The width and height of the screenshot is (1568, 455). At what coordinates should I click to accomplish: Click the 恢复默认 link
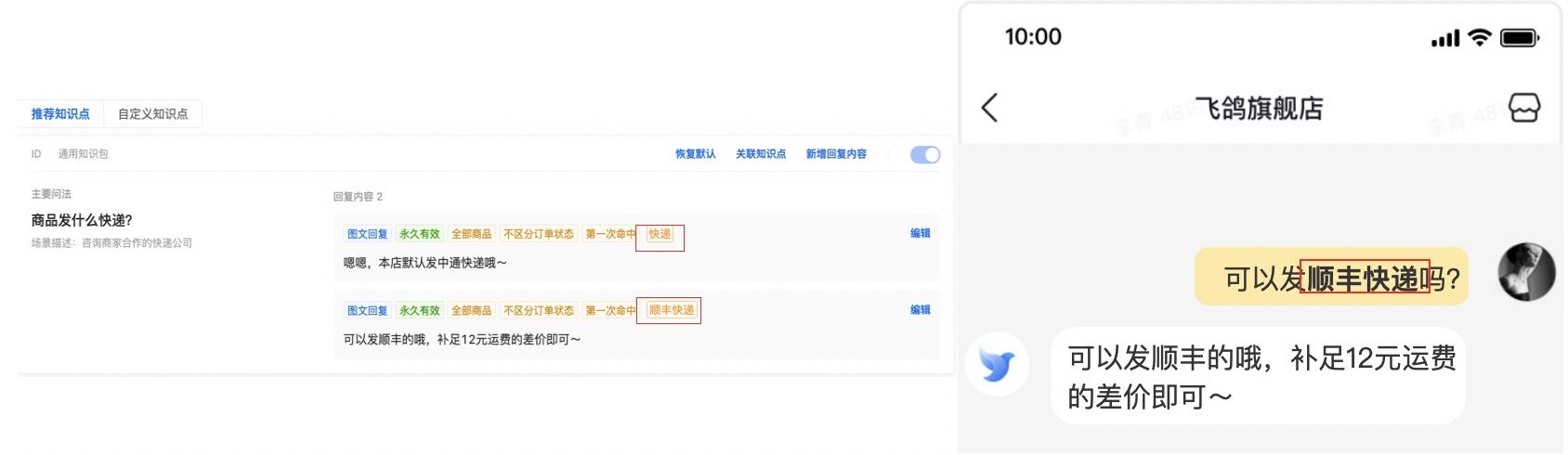pyautogui.click(x=695, y=154)
